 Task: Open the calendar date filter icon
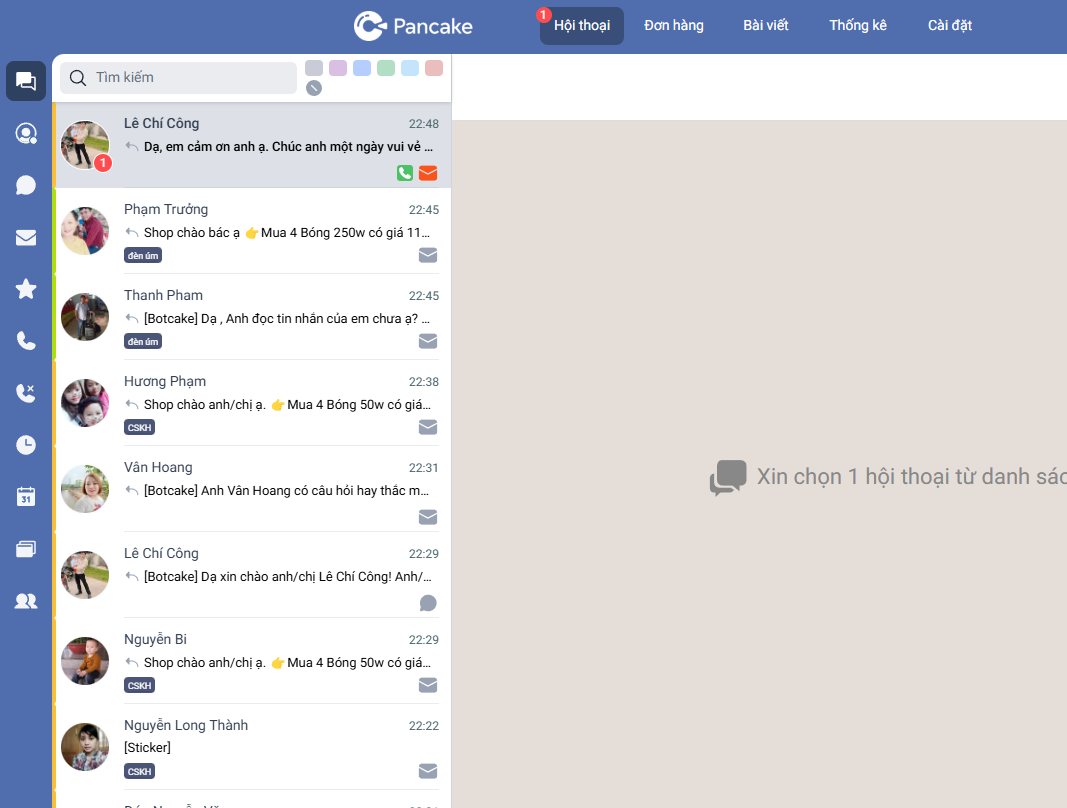point(26,497)
